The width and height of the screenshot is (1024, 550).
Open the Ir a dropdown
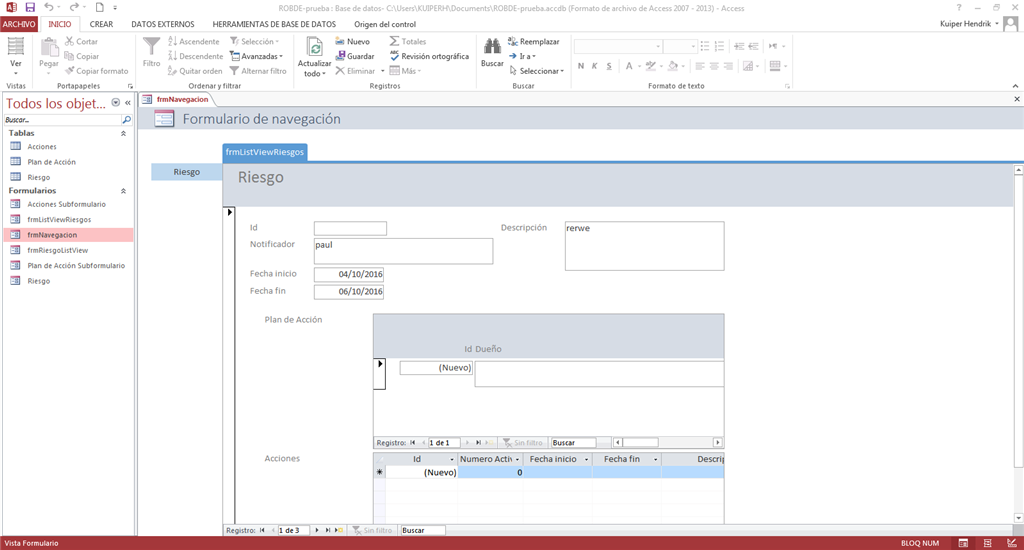(x=522, y=56)
